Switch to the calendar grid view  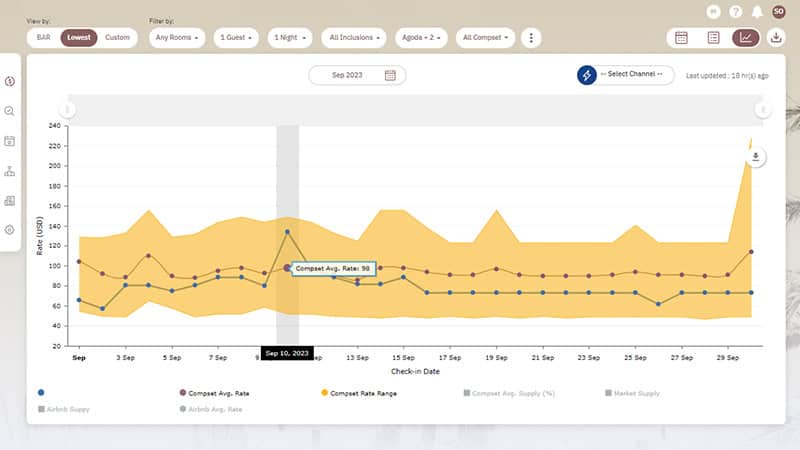(x=681, y=38)
